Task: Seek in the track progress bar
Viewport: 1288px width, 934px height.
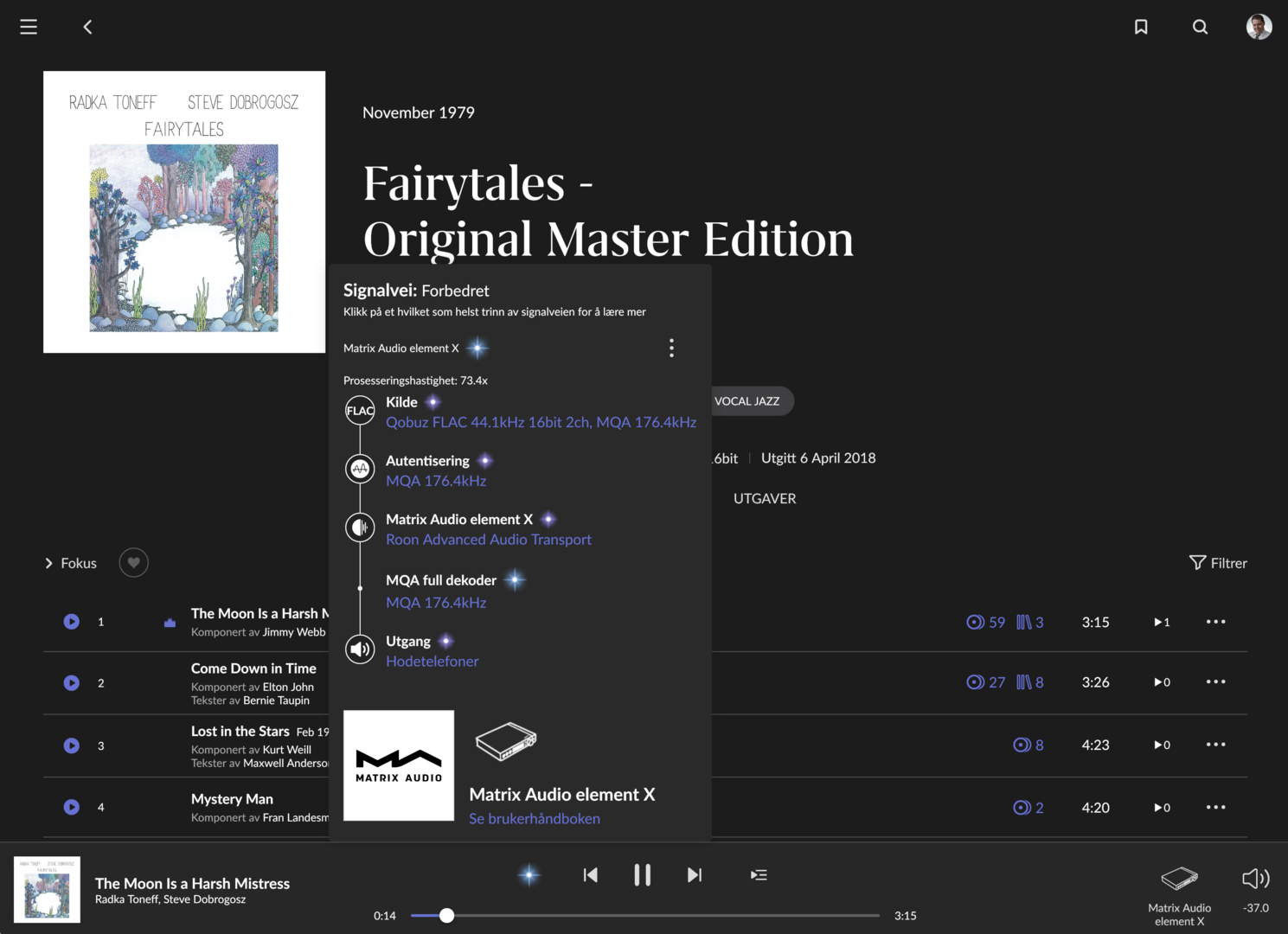Action: [645, 915]
